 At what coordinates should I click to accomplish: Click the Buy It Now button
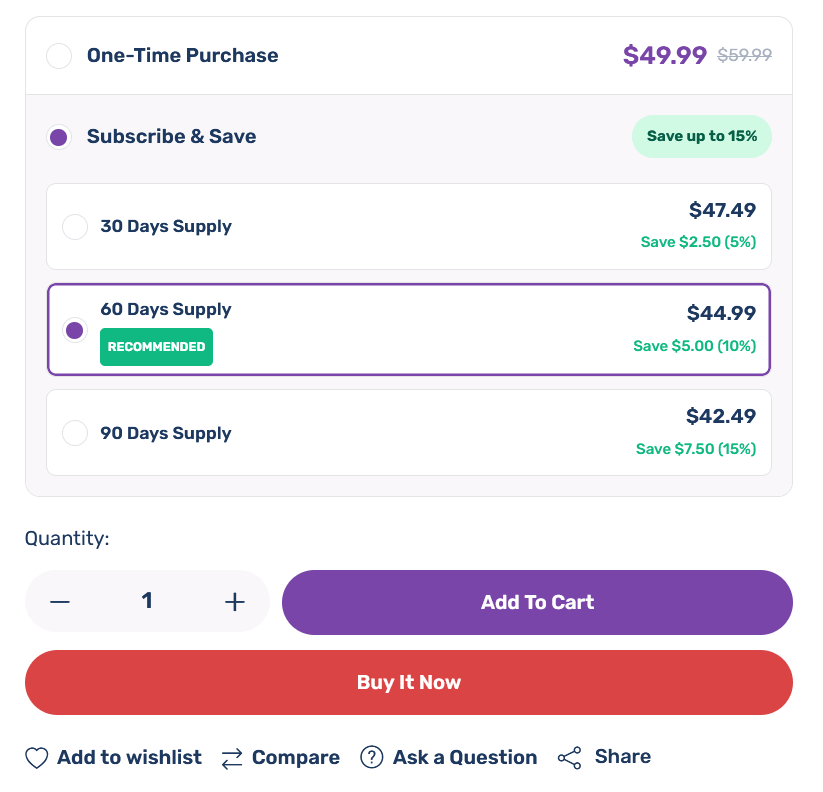point(409,682)
